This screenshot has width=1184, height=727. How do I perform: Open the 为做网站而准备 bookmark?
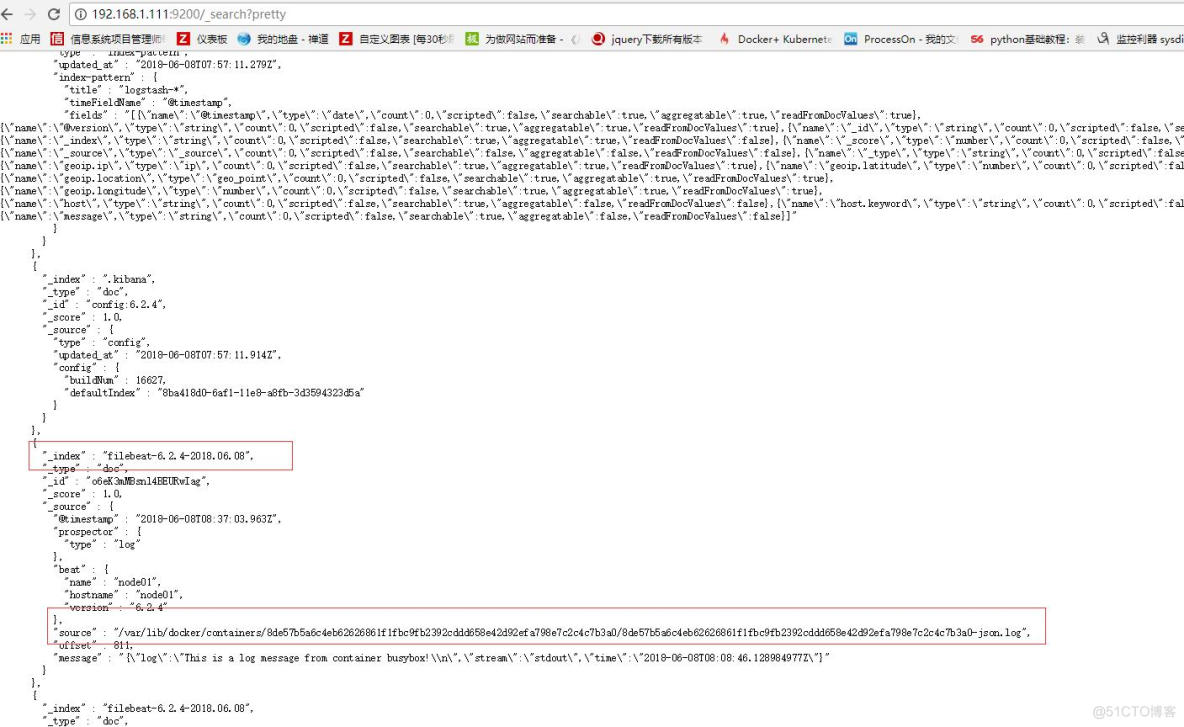point(523,39)
